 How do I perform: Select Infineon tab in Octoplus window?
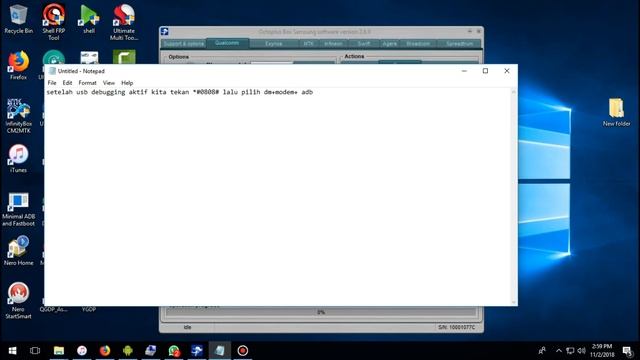pos(333,44)
